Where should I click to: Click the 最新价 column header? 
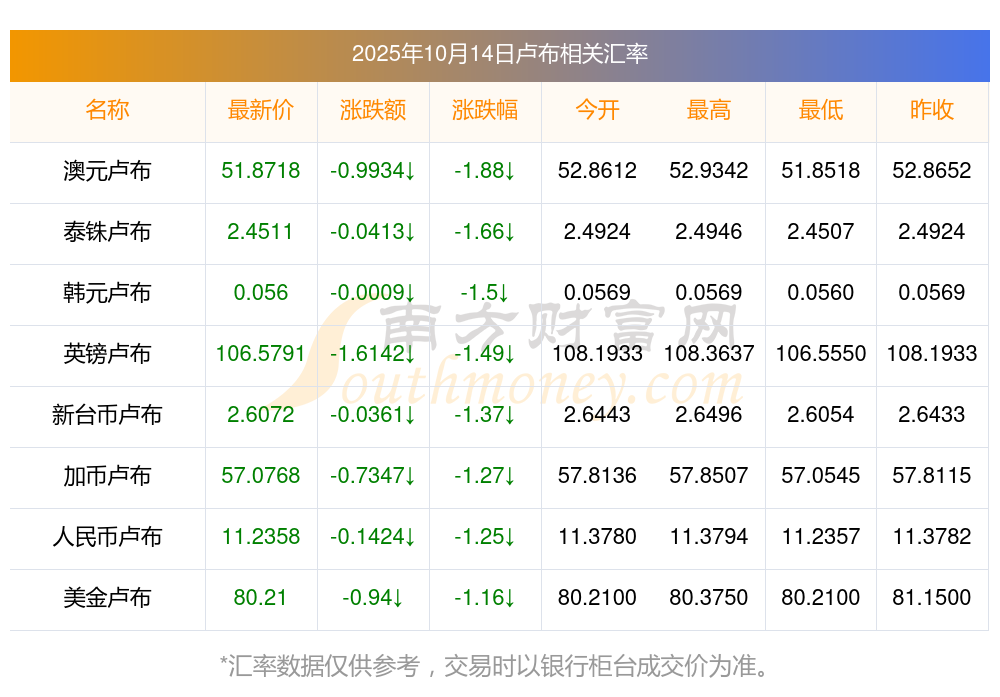[x=261, y=111]
